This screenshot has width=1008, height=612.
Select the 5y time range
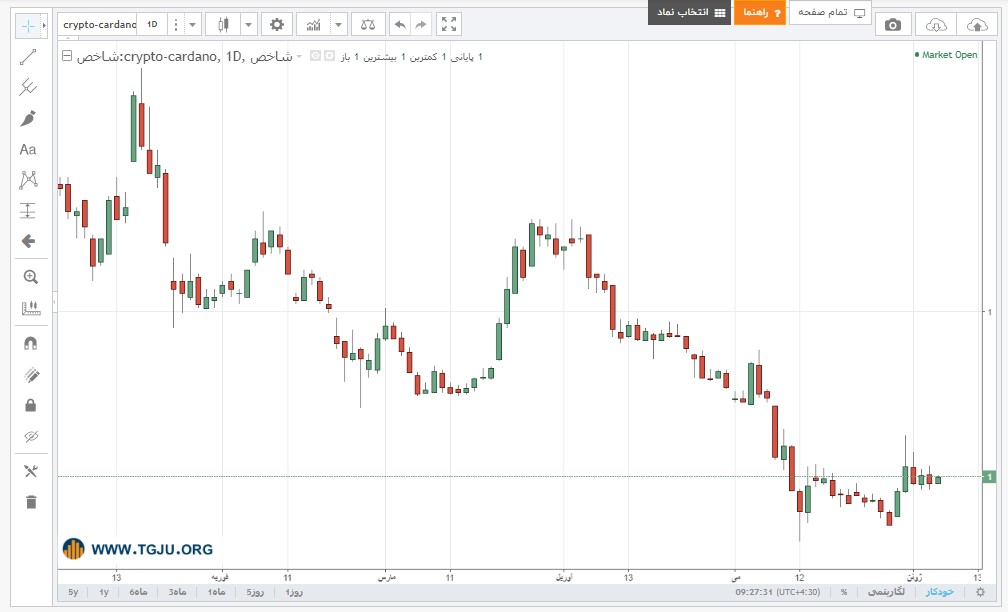tap(73, 592)
